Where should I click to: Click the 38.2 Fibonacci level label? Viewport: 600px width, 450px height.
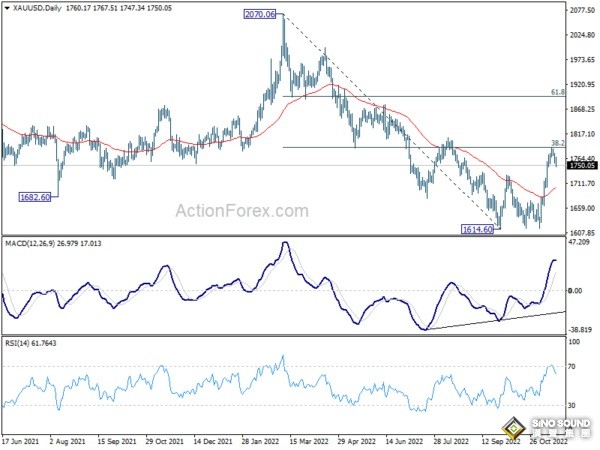tap(560, 143)
